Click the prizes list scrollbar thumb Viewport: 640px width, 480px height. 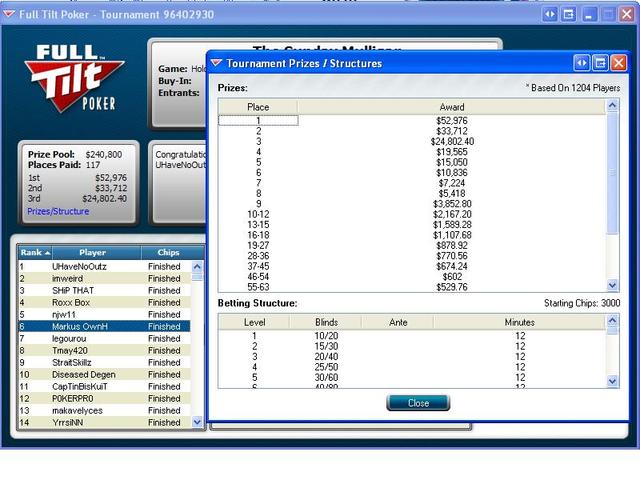[x=612, y=173]
